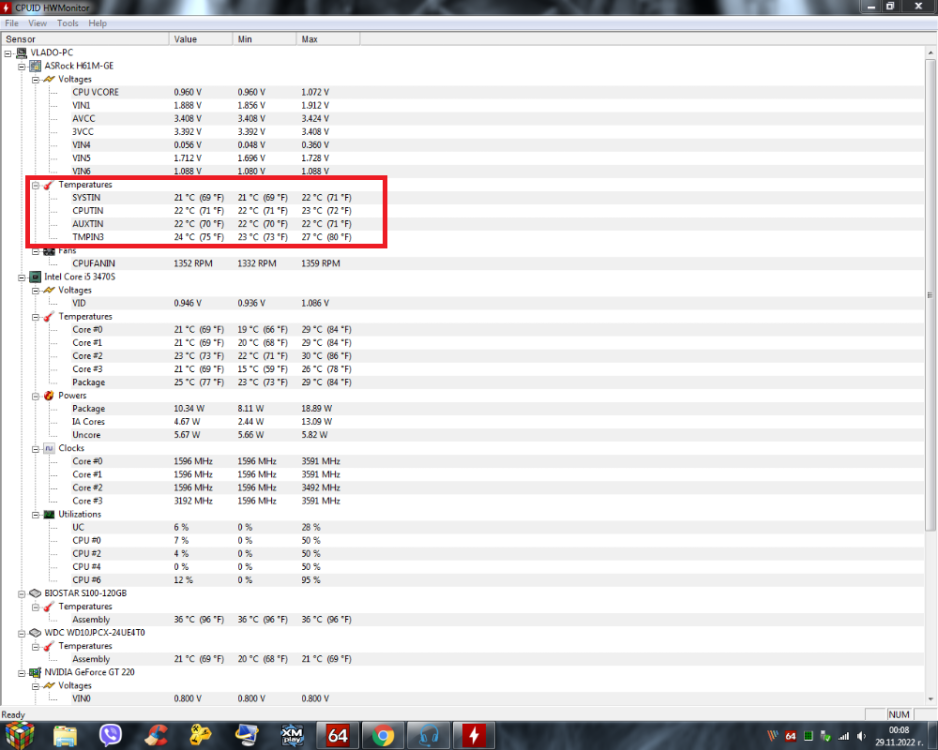Click the Sensor column header
The image size is (938, 750).
point(85,39)
